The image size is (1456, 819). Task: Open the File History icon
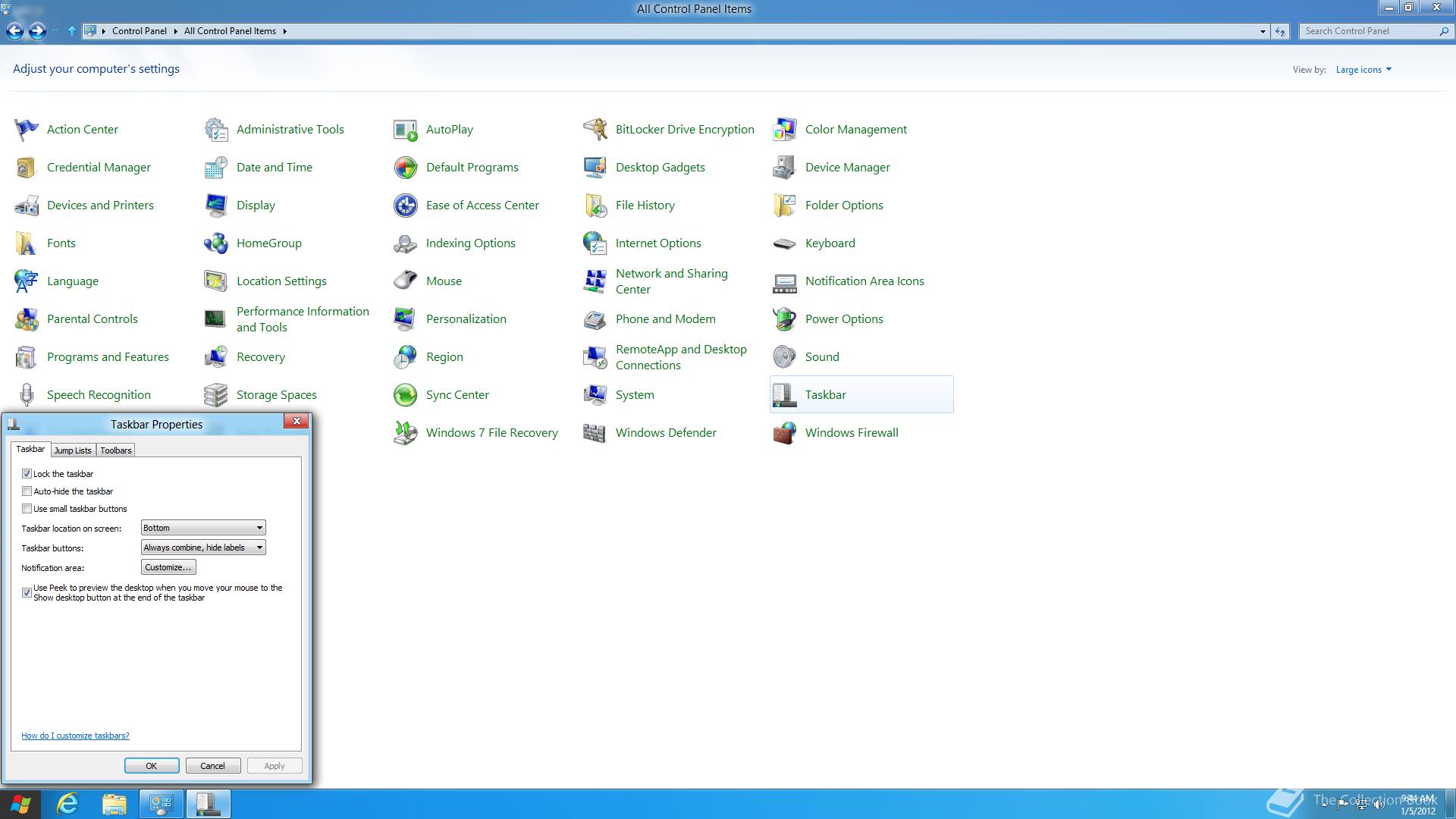point(595,206)
